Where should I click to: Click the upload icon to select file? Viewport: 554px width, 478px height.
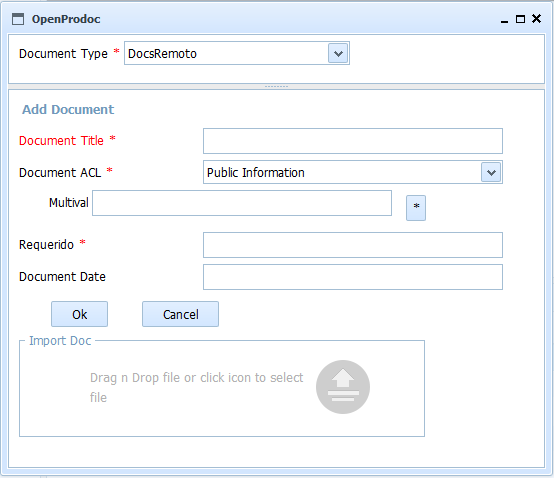[x=343, y=387]
